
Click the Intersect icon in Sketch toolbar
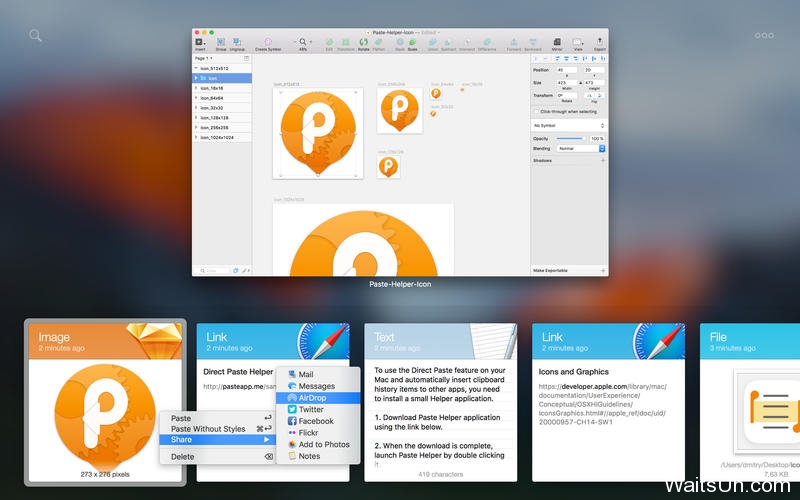tap(467, 42)
